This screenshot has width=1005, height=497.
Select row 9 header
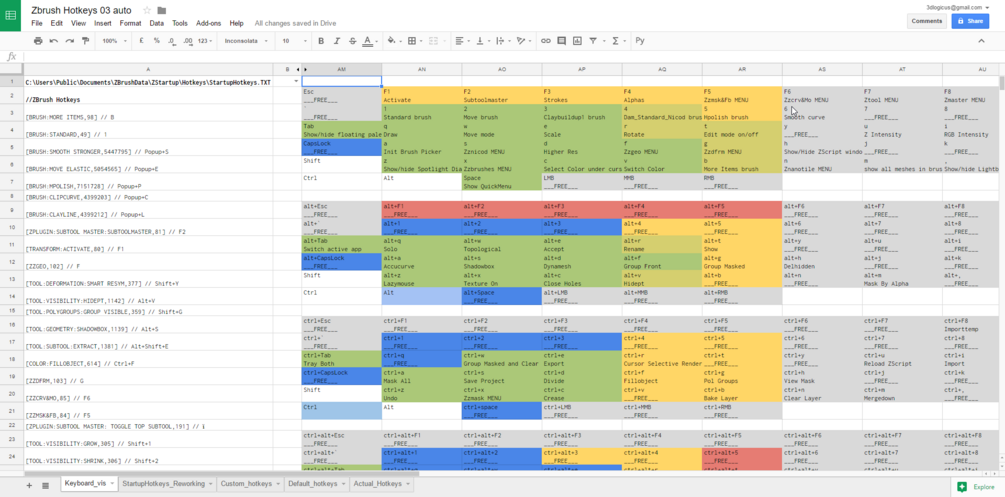pyautogui.click(x=12, y=210)
